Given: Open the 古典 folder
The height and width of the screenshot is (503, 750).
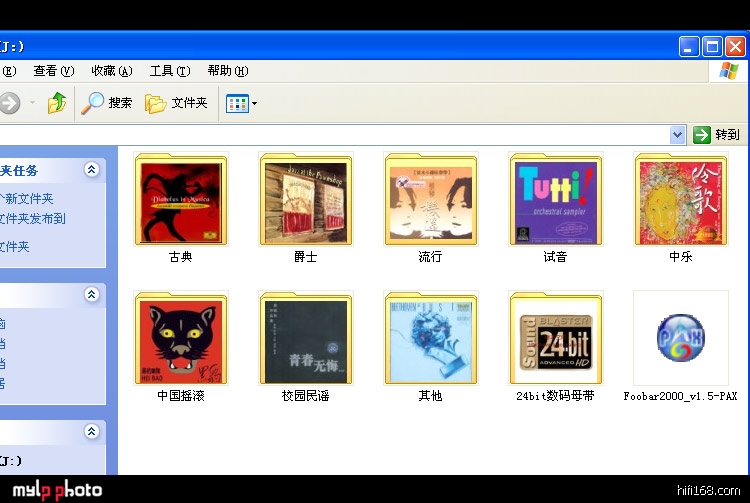Looking at the screenshot, I should 180,200.
